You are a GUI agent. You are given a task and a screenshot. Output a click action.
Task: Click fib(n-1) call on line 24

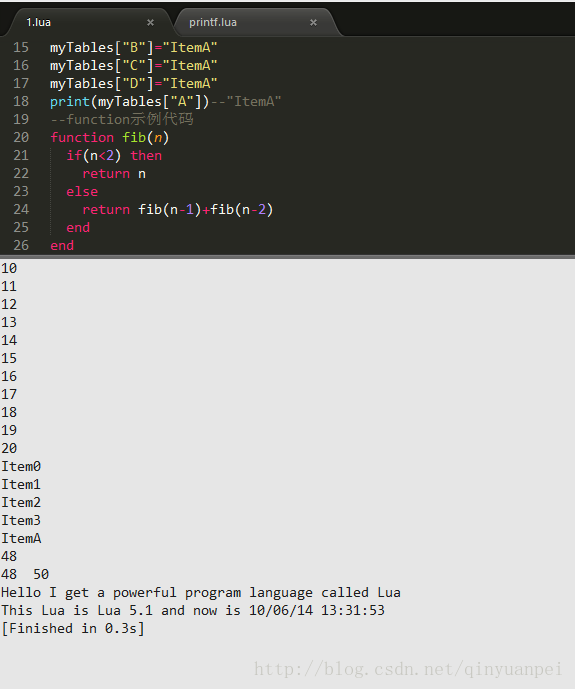[170, 210]
